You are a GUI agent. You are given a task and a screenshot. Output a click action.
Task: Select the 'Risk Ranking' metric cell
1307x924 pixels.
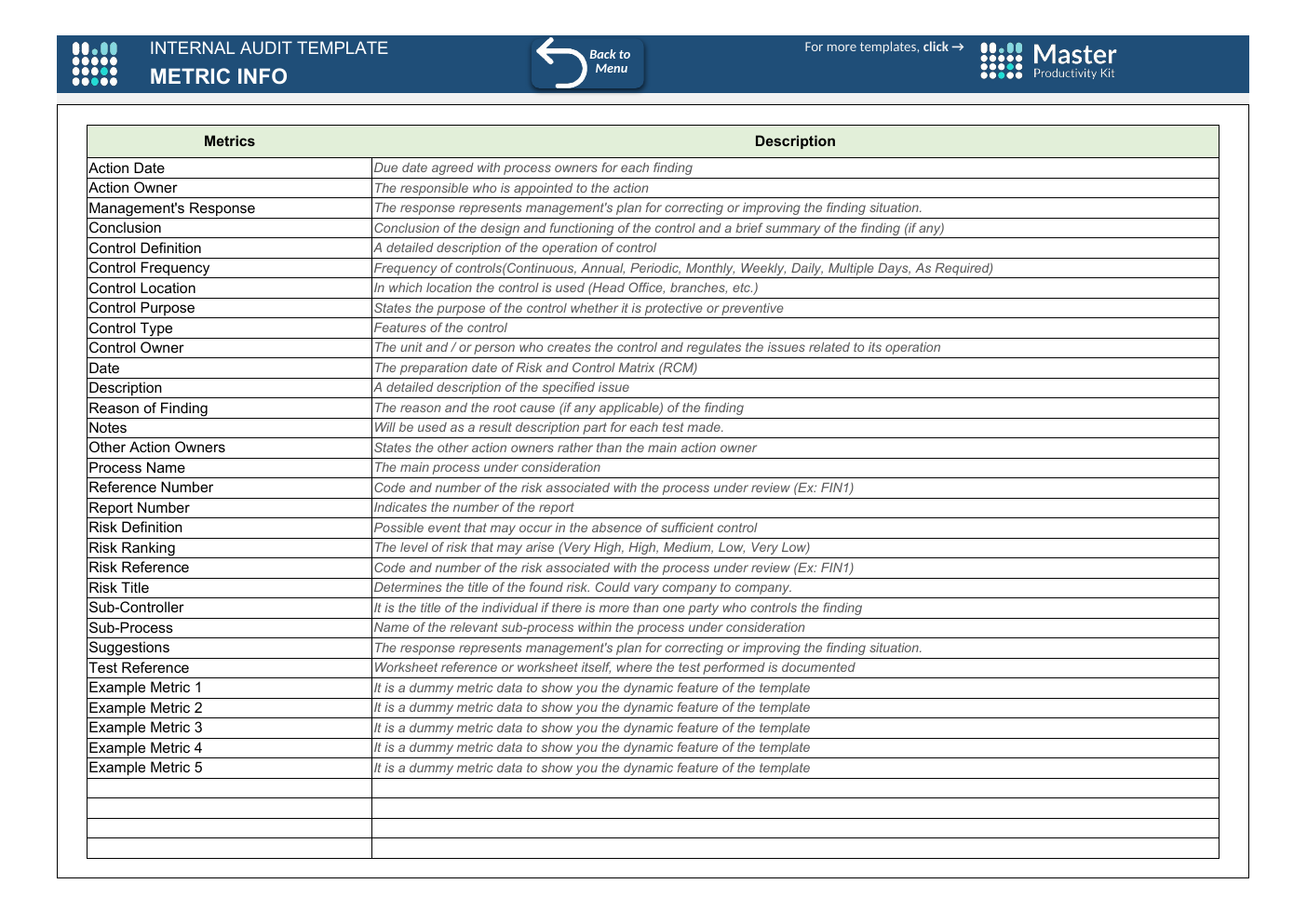(229, 548)
